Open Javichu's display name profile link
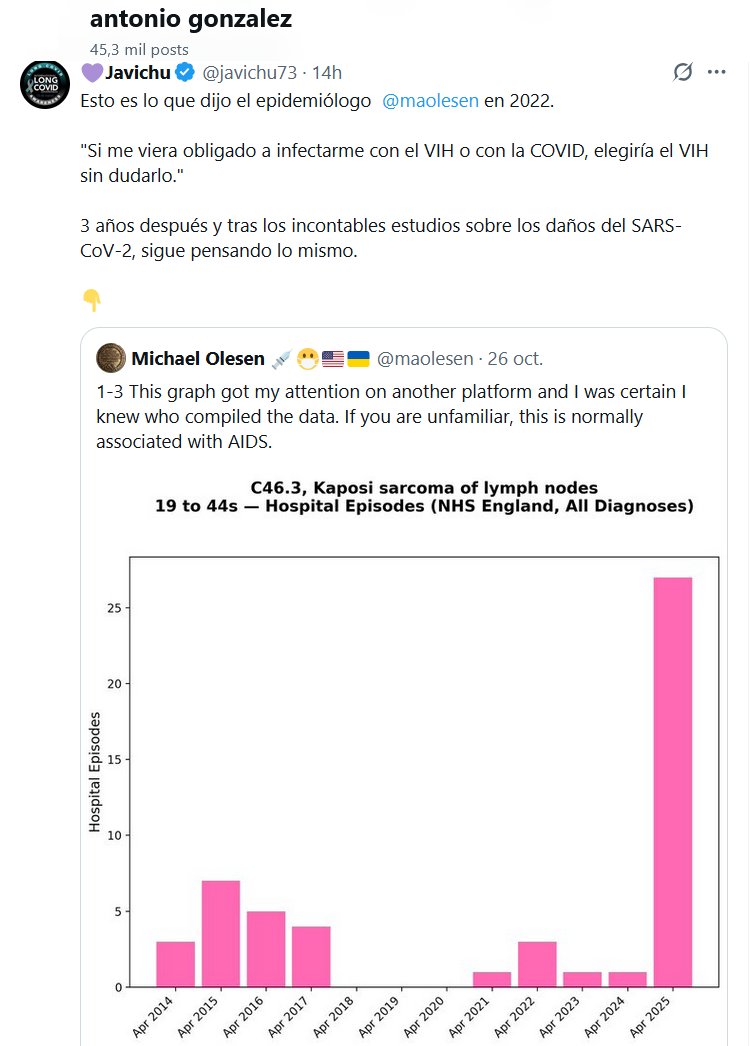 [x=136, y=72]
